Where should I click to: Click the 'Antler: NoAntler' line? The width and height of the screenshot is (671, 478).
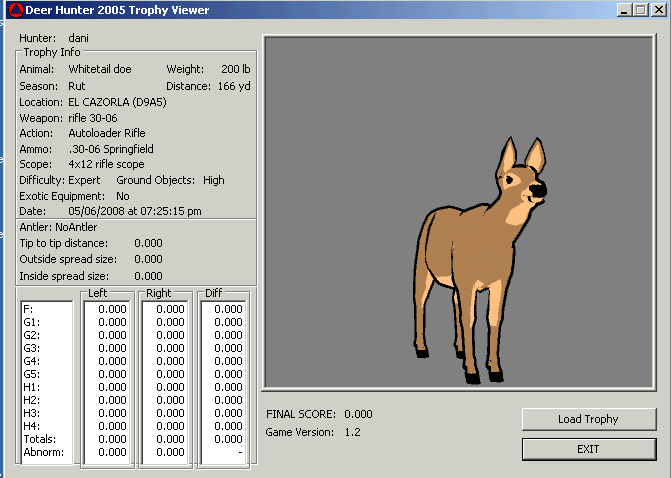coord(58,227)
